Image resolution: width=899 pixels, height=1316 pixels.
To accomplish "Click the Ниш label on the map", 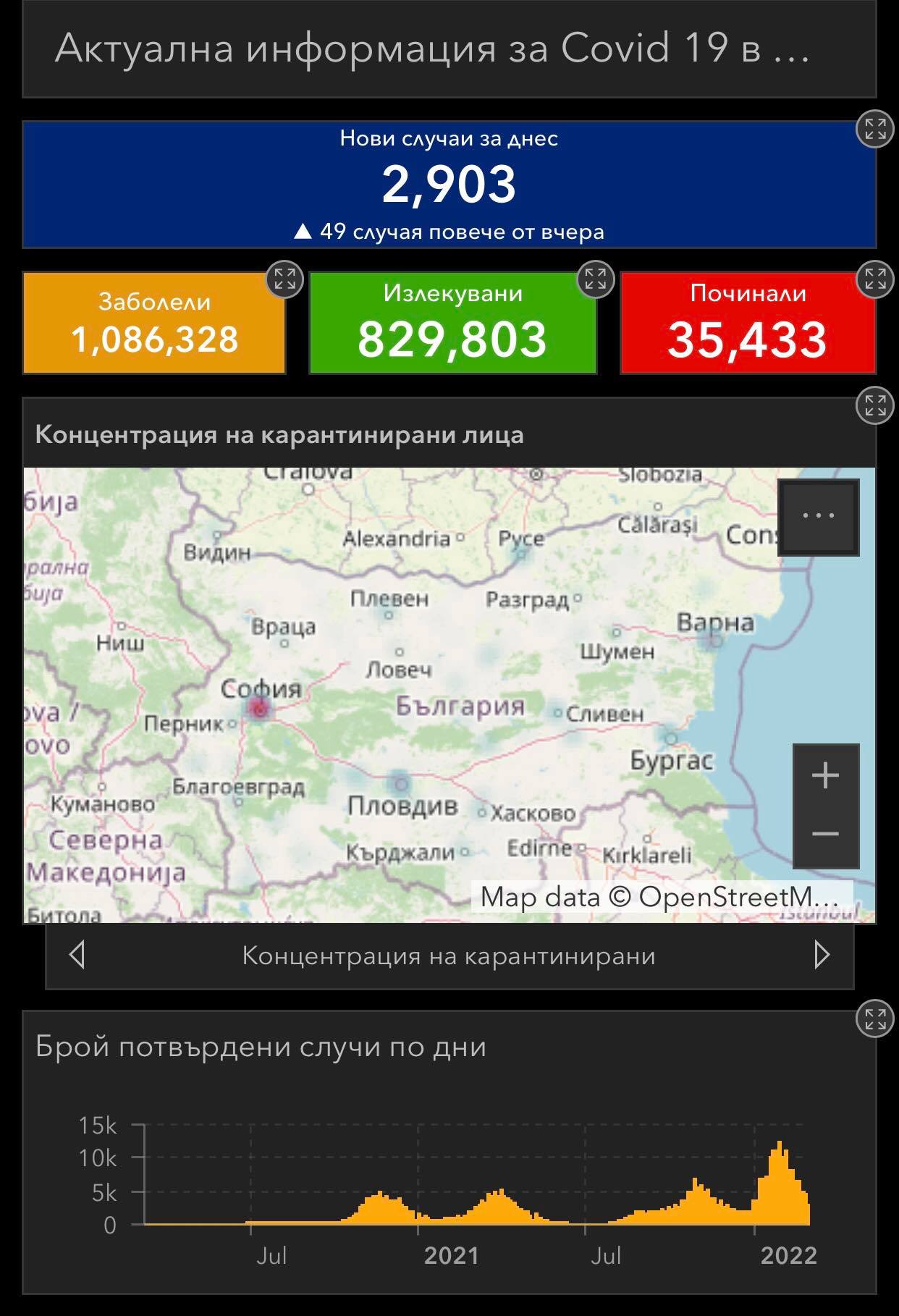I will pos(119,643).
